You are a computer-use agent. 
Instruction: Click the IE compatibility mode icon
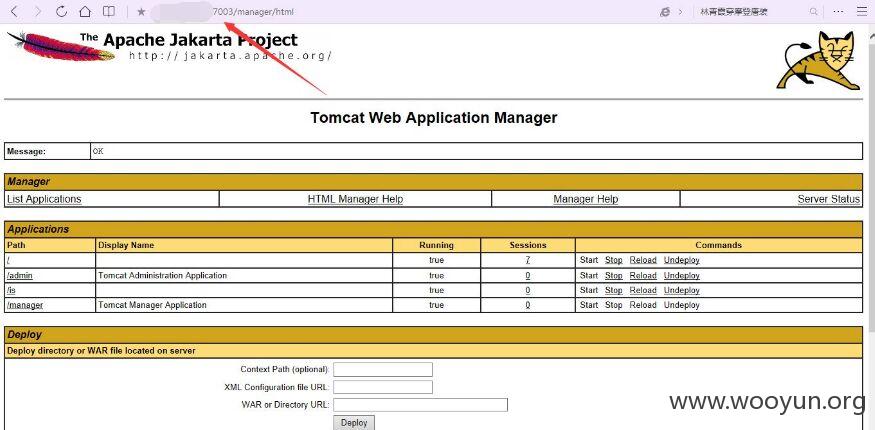[665, 12]
